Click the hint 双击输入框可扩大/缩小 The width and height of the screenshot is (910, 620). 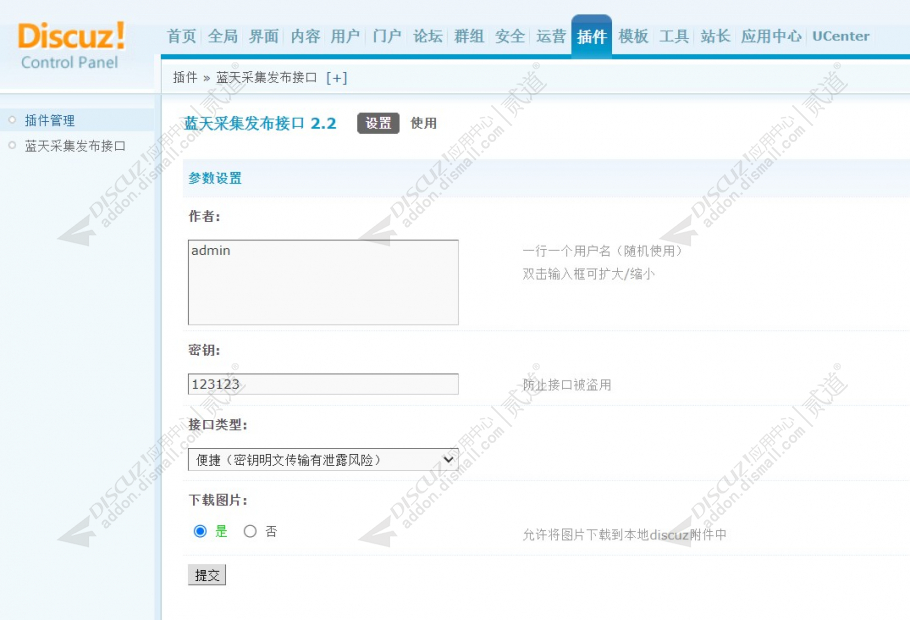point(588,274)
